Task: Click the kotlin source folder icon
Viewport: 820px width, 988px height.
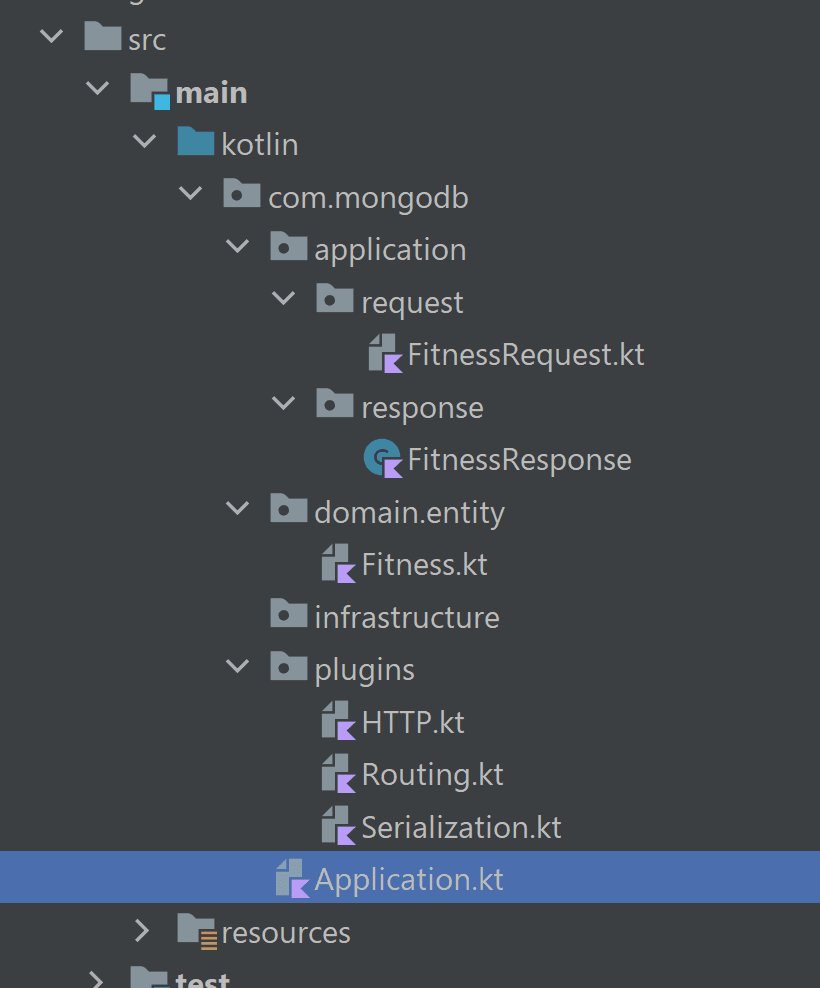Action: click(196, 141)
